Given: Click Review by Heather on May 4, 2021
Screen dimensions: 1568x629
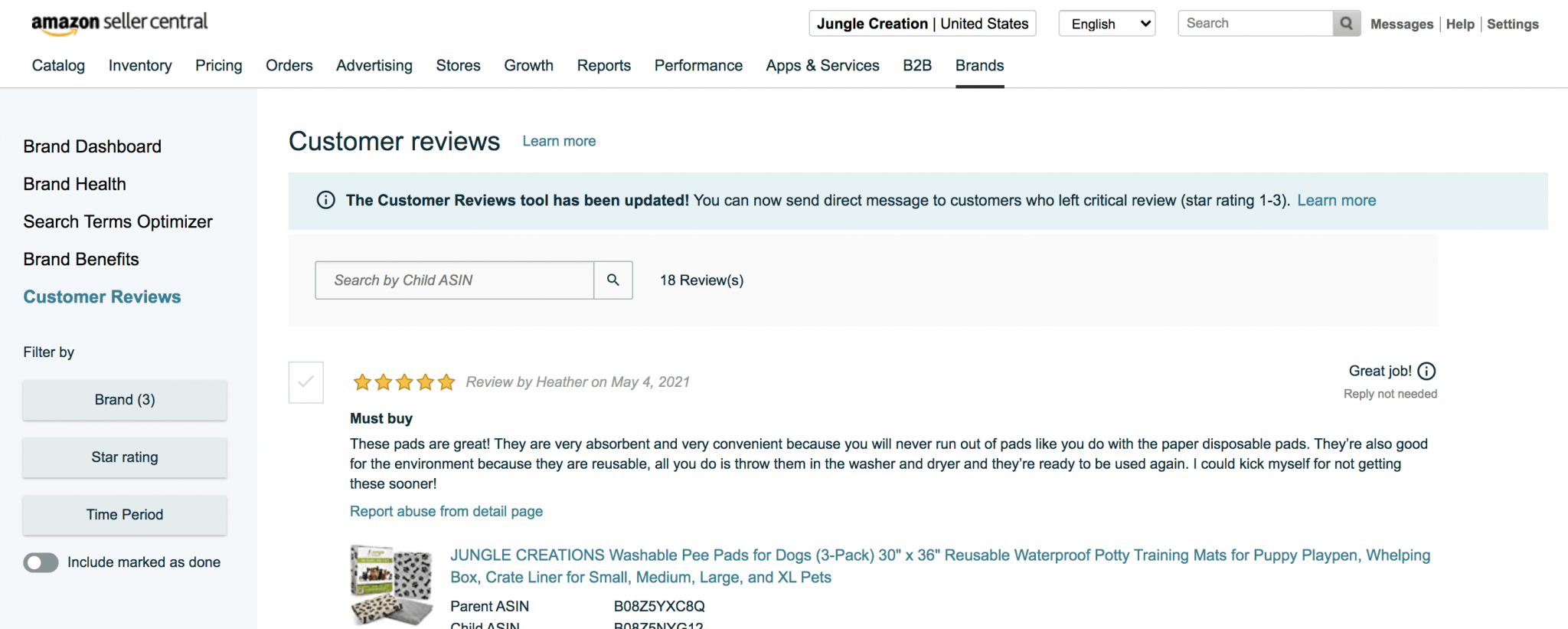Looking at the screenshot, I should [578, 382].
